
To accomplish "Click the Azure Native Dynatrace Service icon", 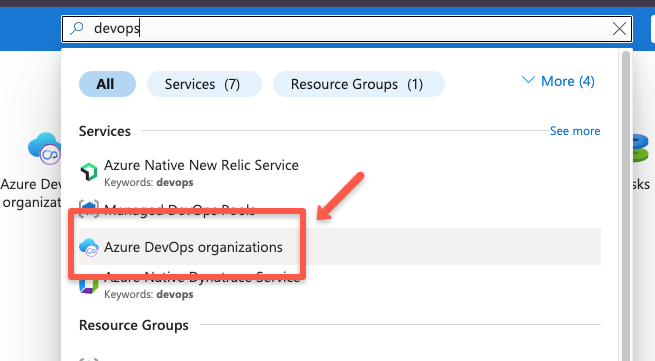I will (89, 286).
